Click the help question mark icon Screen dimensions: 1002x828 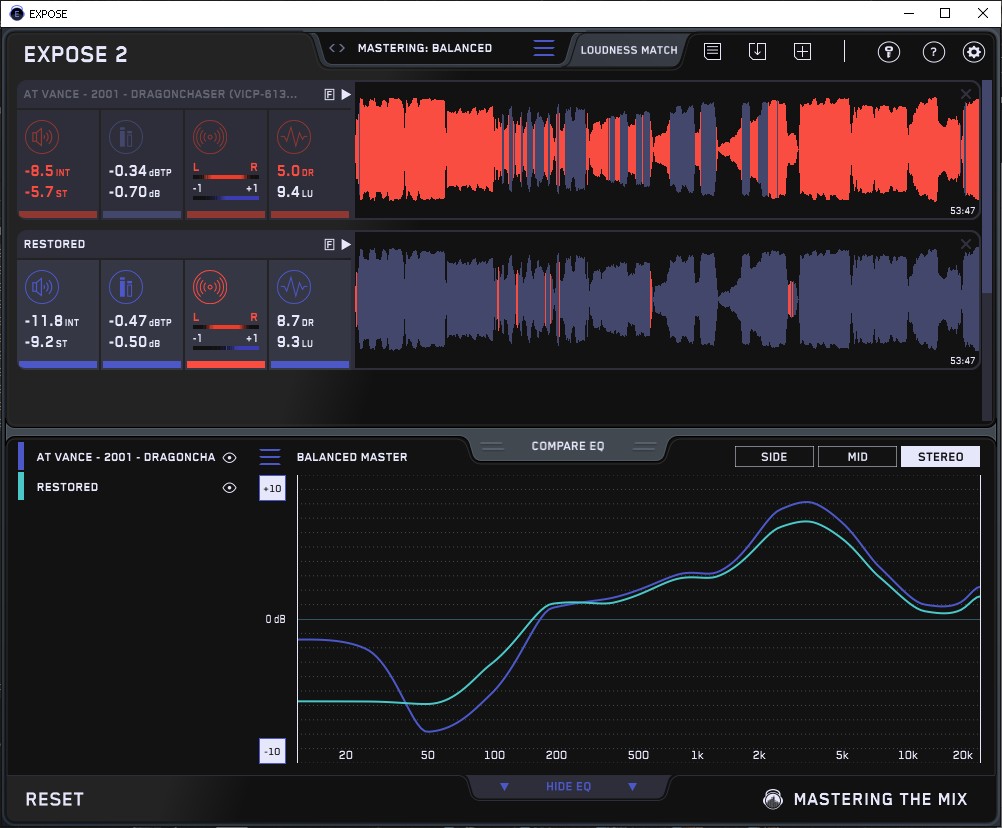point(933,52)
